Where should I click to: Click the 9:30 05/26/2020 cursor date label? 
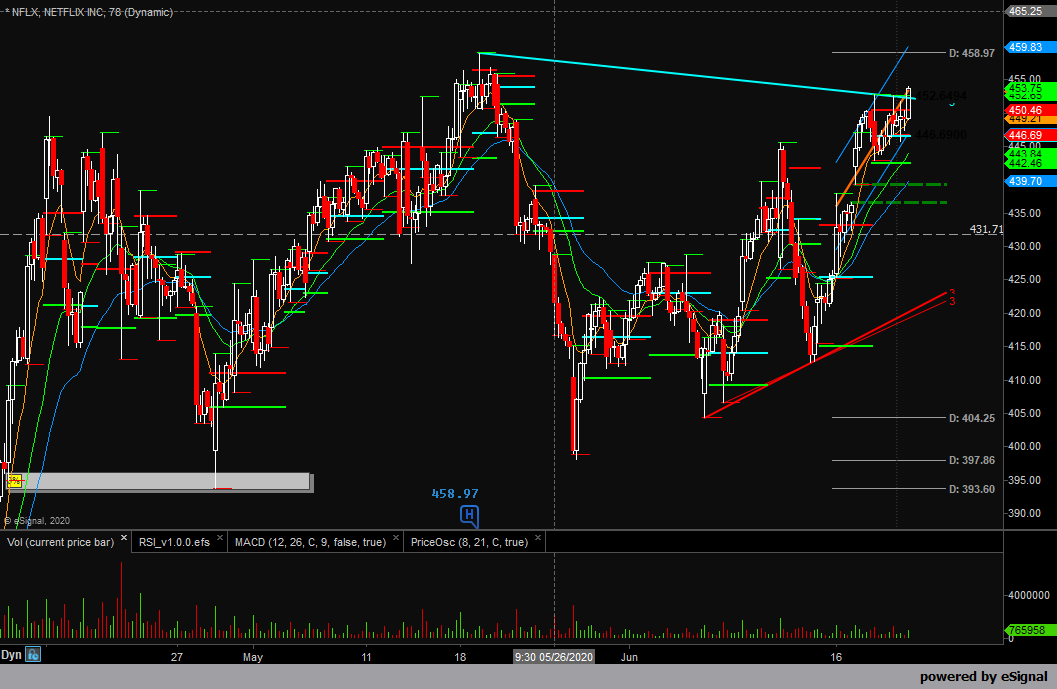pos(554,657)
